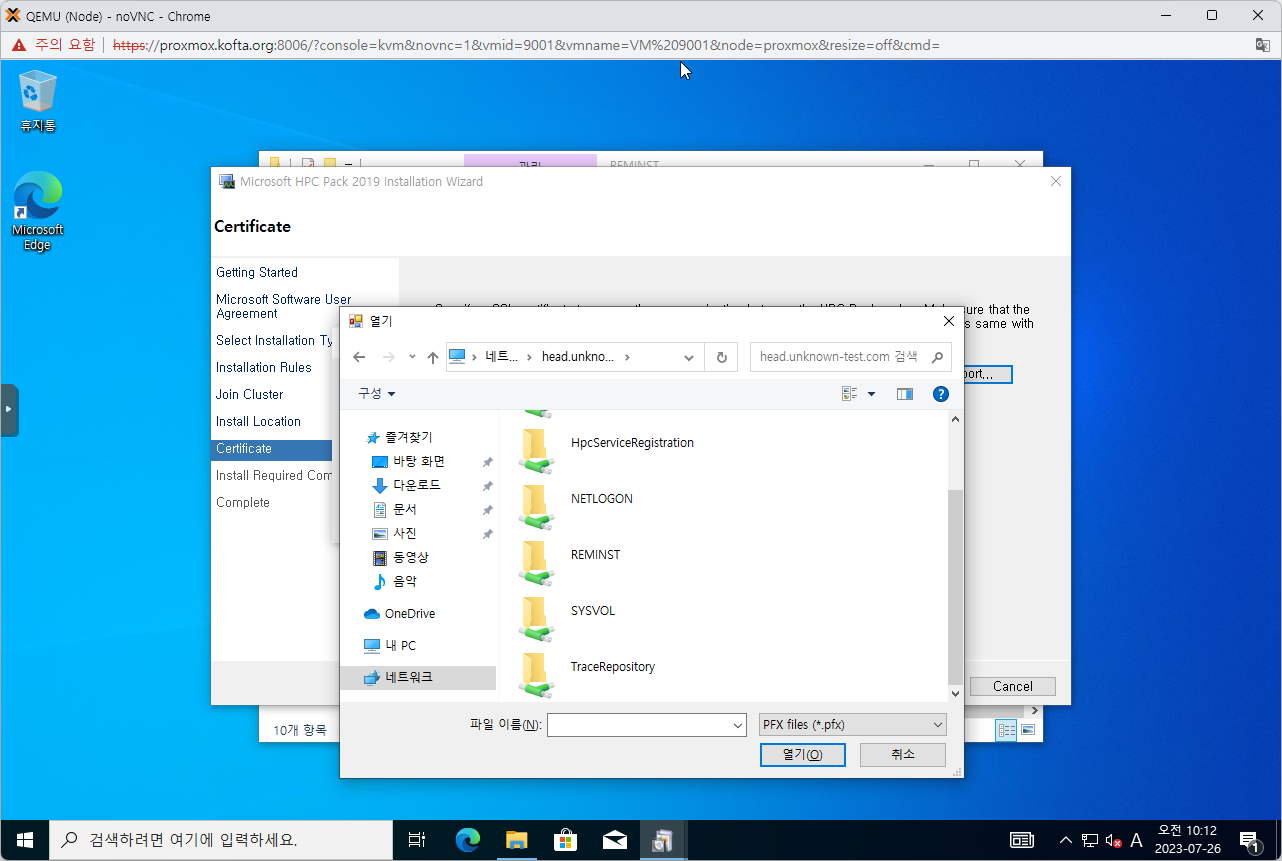Click the file name input field
Image resolution: width=1282 pixels, height=861 pixels.
[639, 725]
